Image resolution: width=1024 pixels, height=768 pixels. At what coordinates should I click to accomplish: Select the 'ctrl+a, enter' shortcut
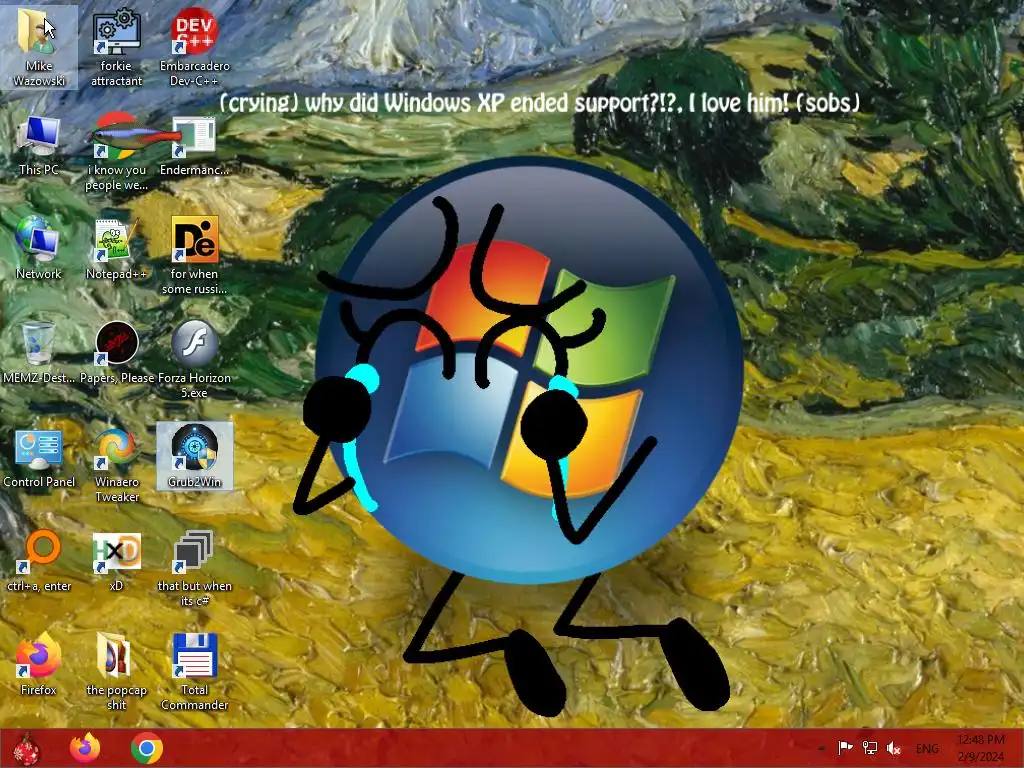(38, 562)
